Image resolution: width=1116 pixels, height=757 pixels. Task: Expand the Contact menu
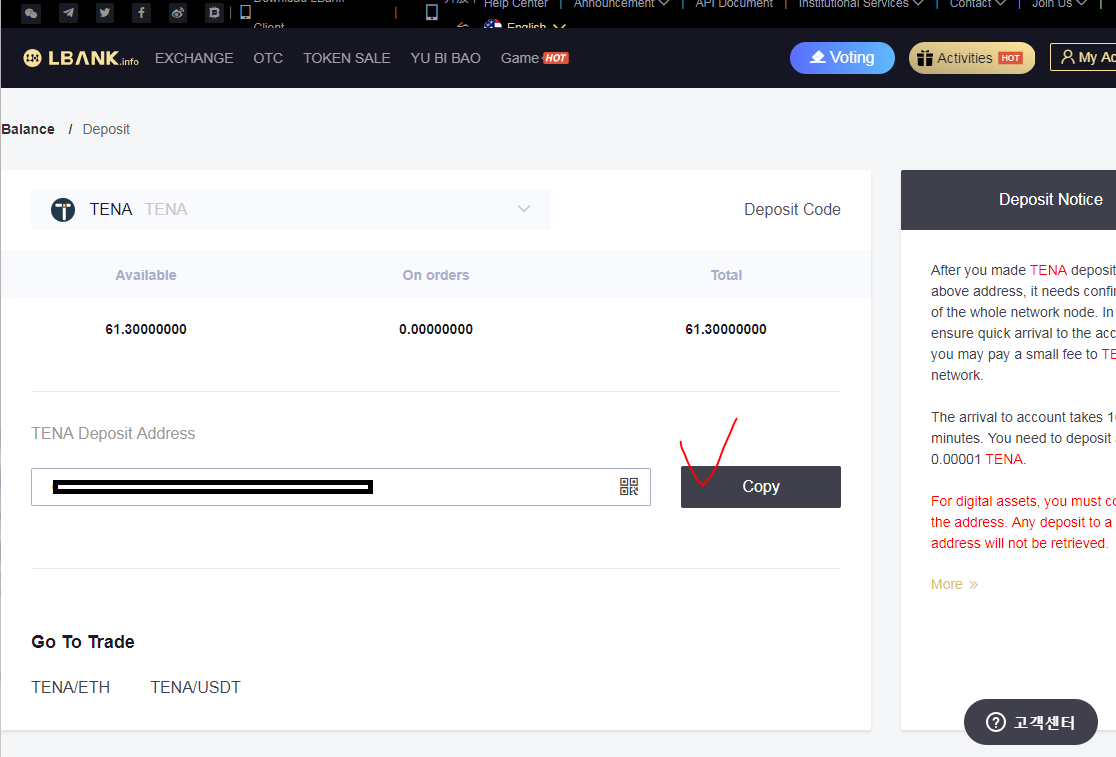(x=977, y=4)
